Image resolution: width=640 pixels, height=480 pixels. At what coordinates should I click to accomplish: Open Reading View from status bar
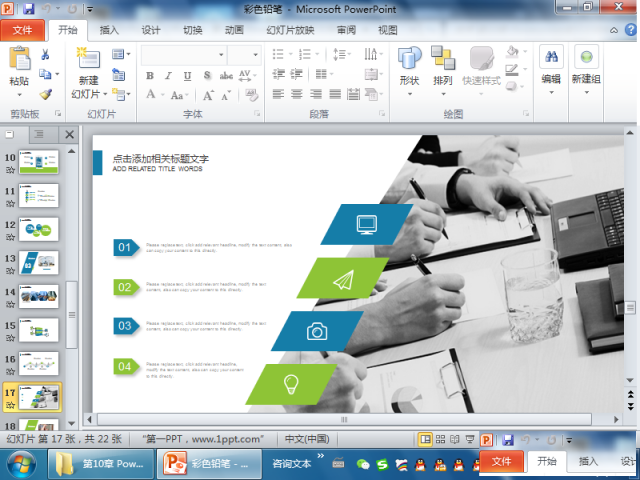[x=456, y=439]
